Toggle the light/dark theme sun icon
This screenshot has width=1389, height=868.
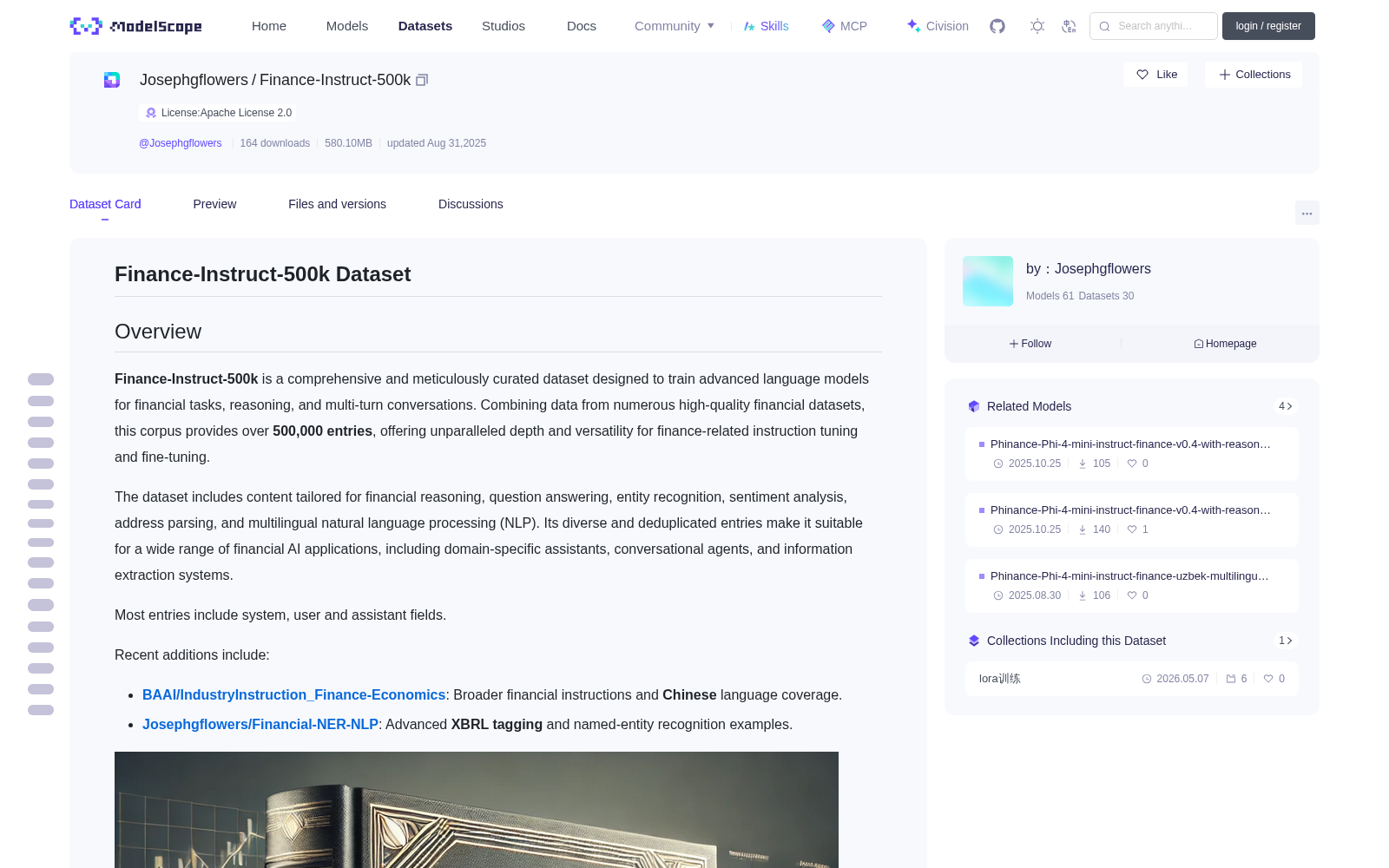(1037, 26)
